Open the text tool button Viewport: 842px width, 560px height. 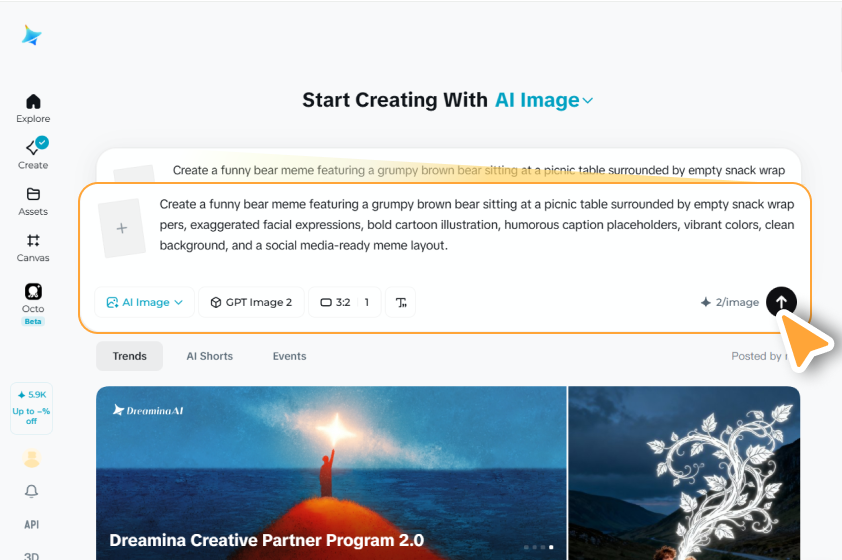pyautogui.click(x=401, y=302)
